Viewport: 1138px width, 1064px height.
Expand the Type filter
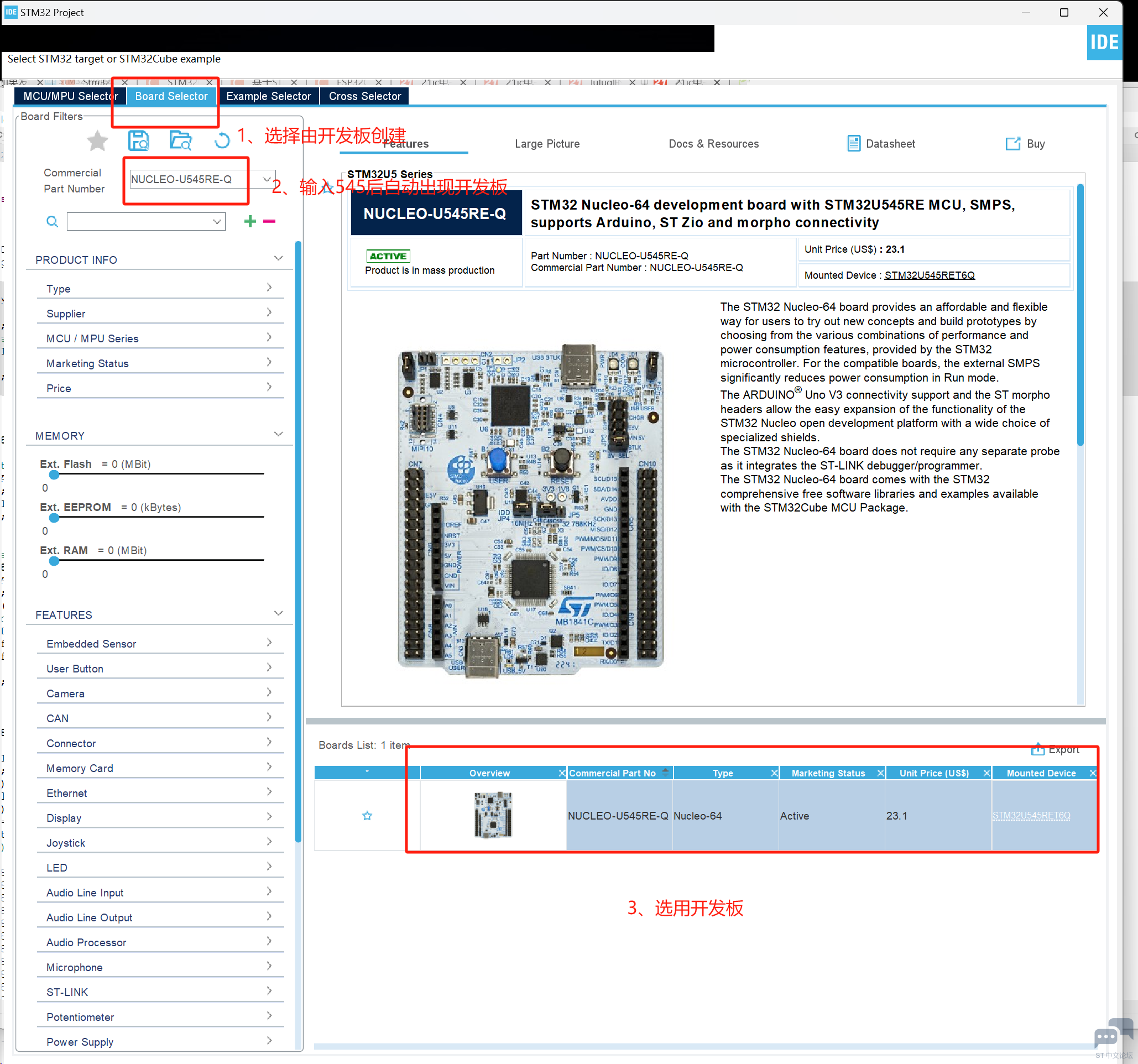(x=160, y=289)
